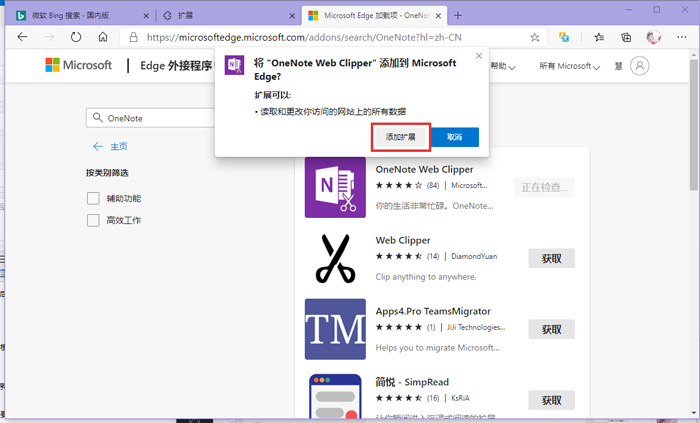The height and width of the screenshot is (423, 700).
Task: Click the Microsoft logo
Action: click(79, 65)
